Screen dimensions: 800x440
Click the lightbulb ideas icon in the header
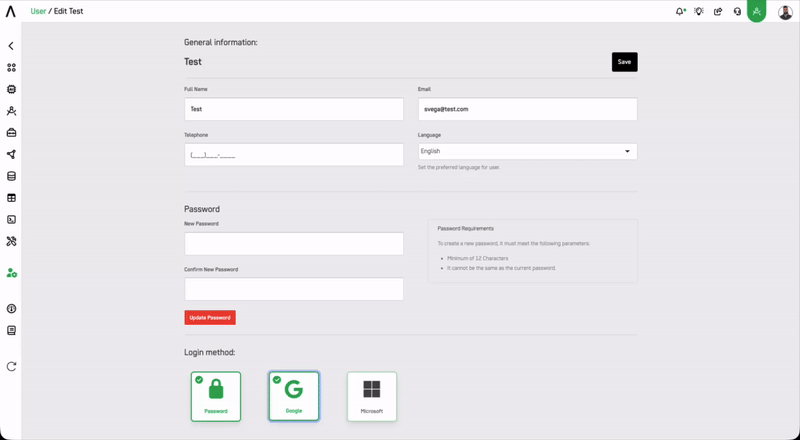[699, 11]
